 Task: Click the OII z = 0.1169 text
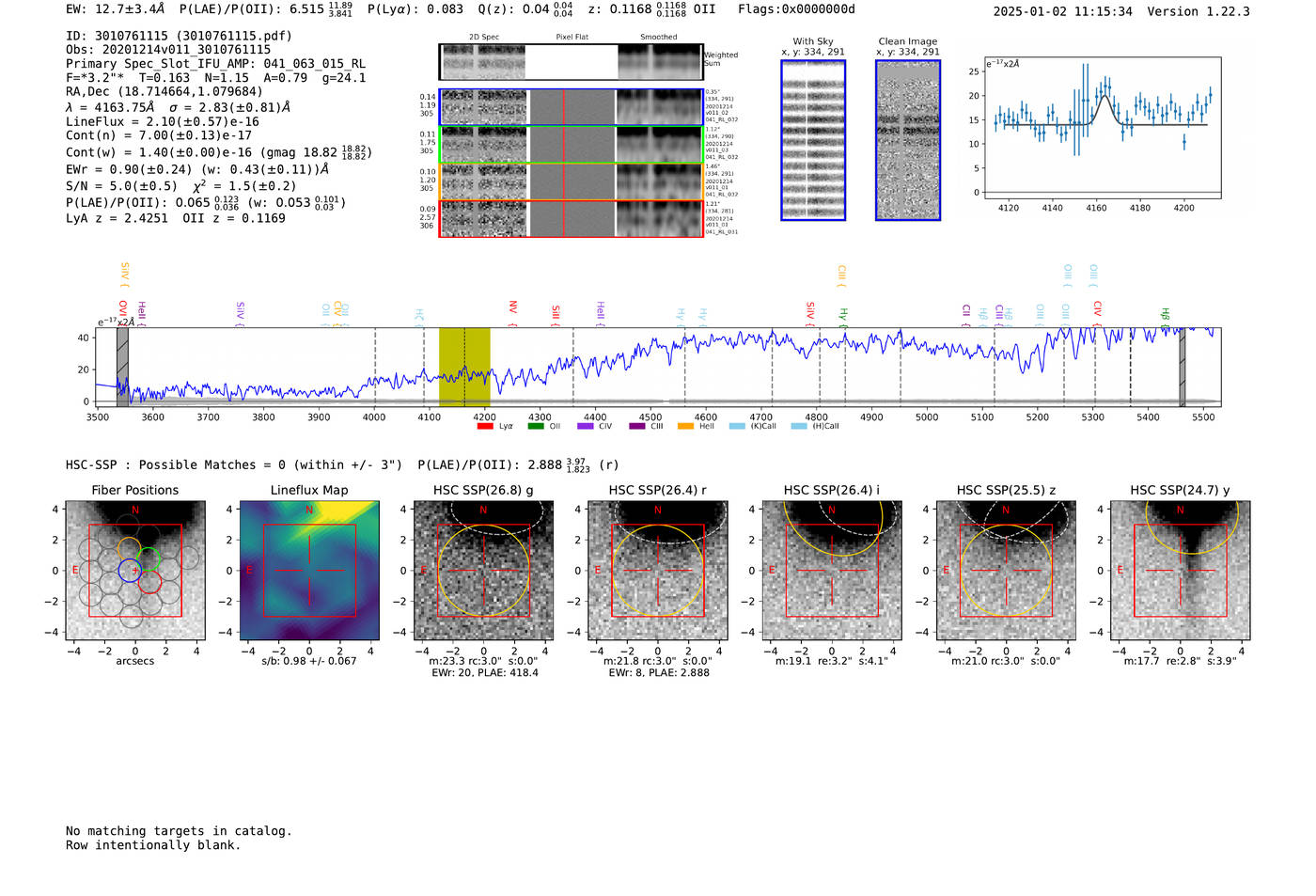click(x=234, y=218)
